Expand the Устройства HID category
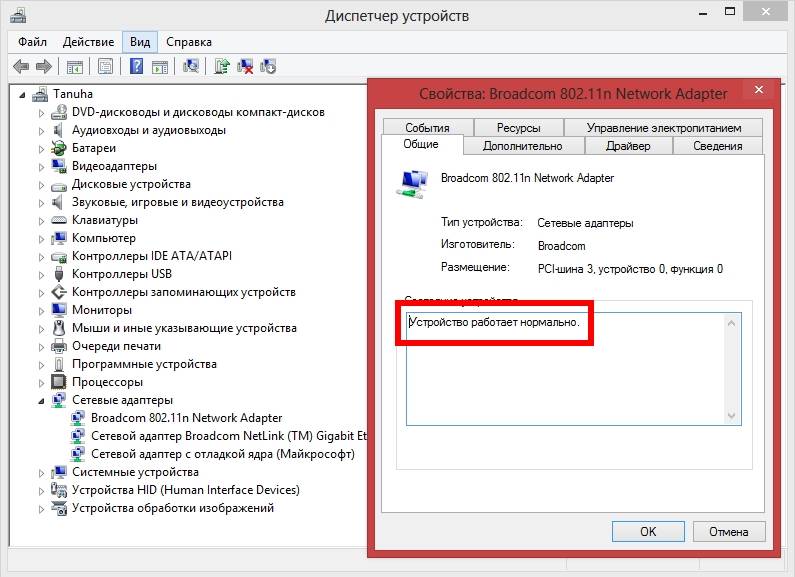The width and height of the screenshot is (795, 577). click(41, 491)
